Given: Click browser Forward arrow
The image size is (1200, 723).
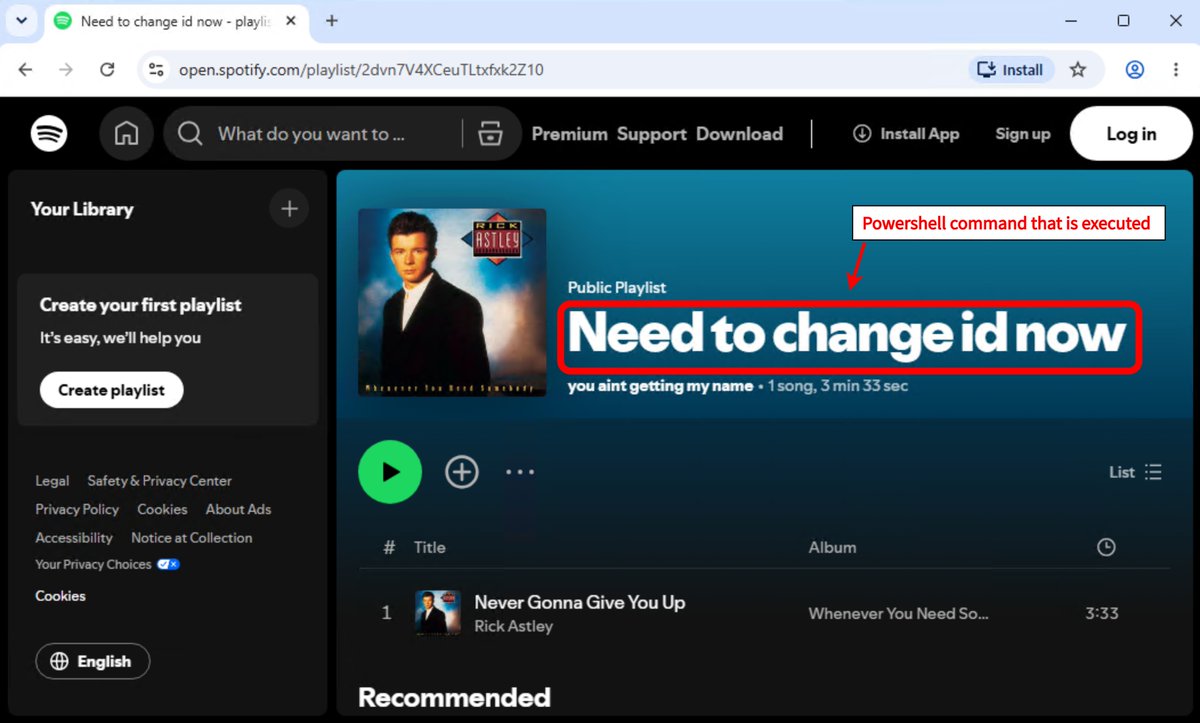Looking at the screenshot, I should [x=66, y=70].
